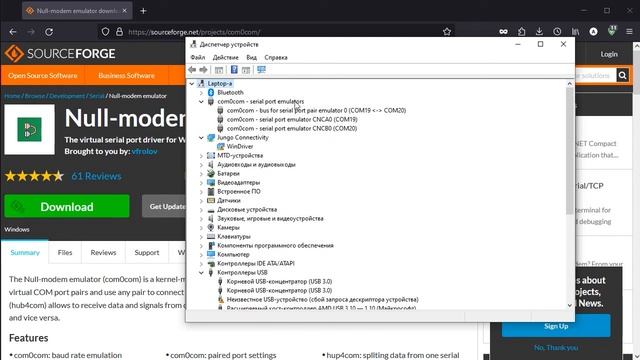Expand the Bluetooth device category
640x360 pixels.
(201, 93)
